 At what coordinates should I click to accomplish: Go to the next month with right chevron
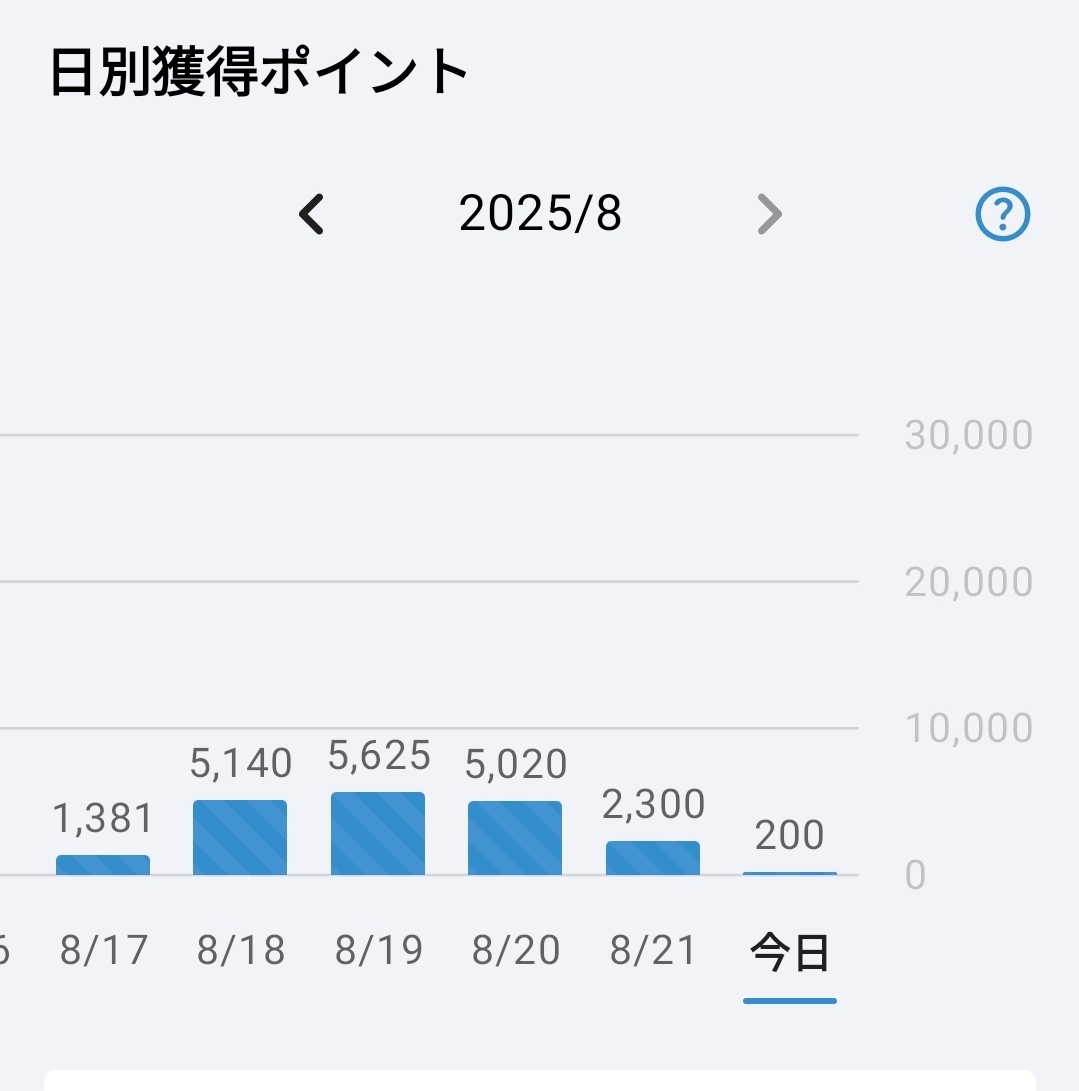tap(768, 214)
